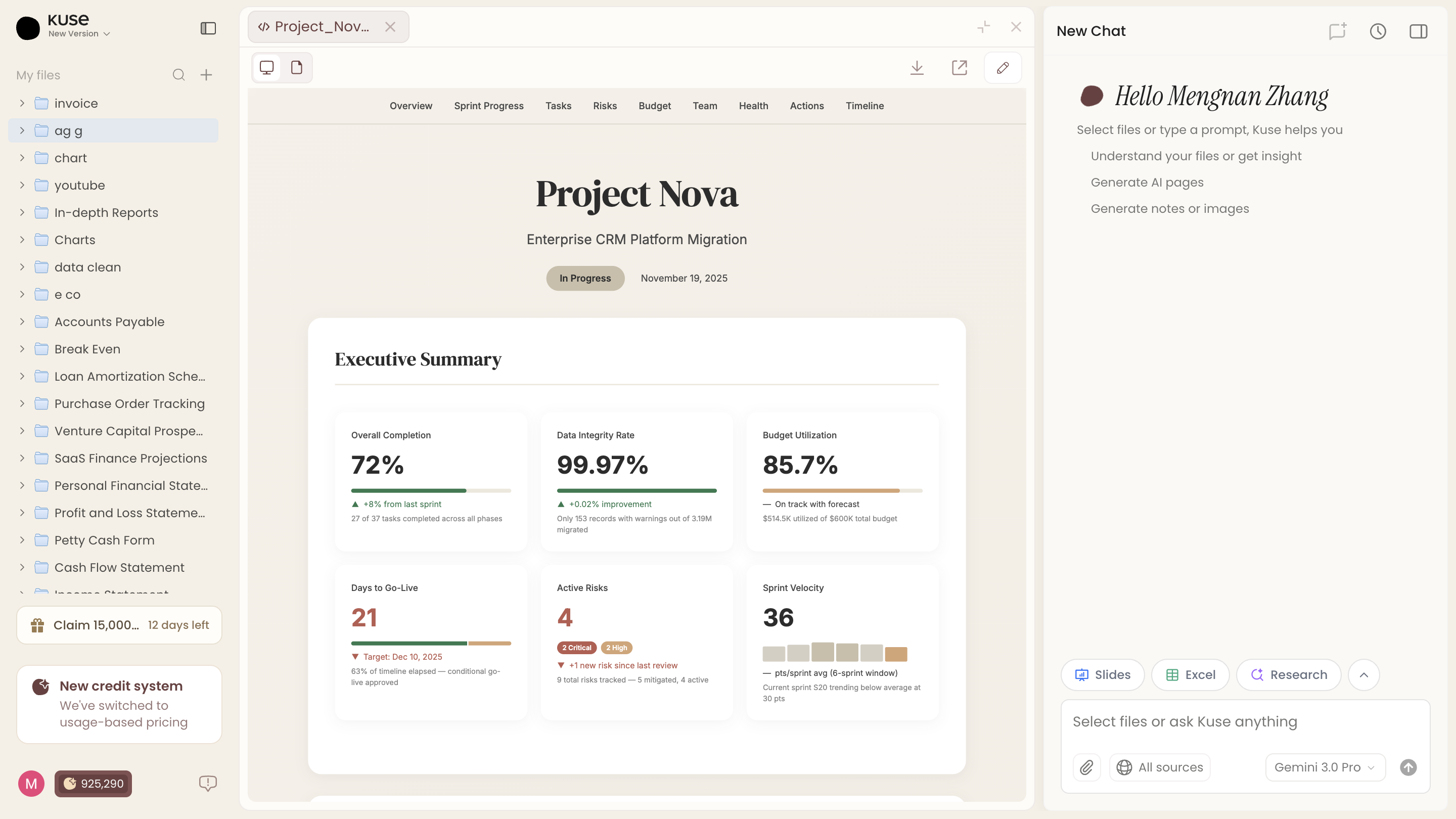Expand the invoice folder

coord(22,104)
